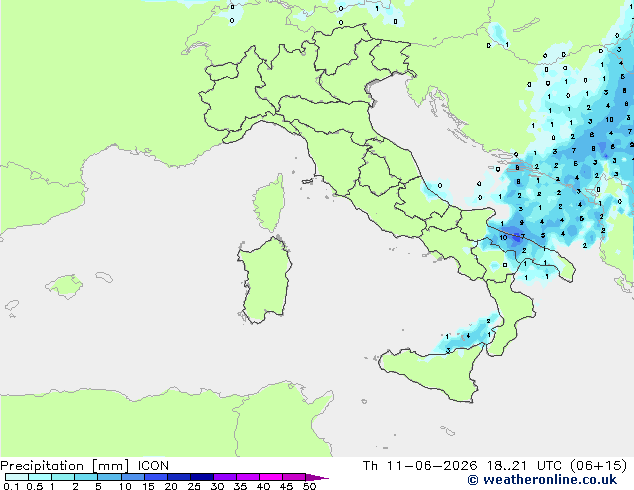Select the 10–15 mm legend swatch
This screenshot has height=490, width=634.
click(x=132, y=477)
